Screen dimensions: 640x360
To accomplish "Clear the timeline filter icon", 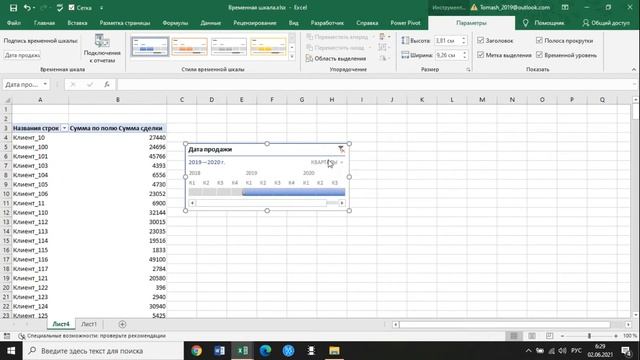I will [x=341, y=149].
